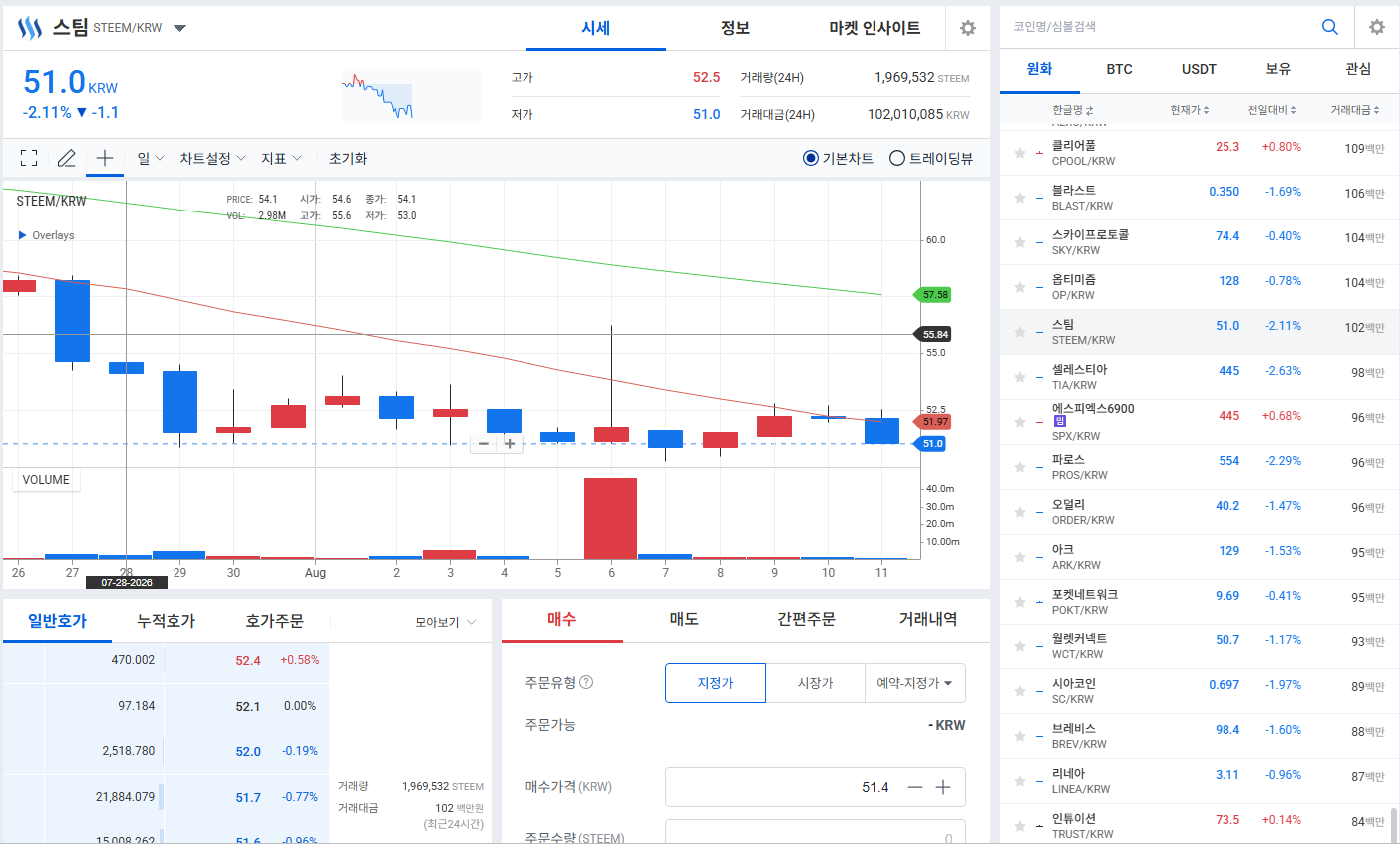1400x844 pixels.
Task: Favorite 파로스 PROS/KRW with star
Action: [1020, 467]
